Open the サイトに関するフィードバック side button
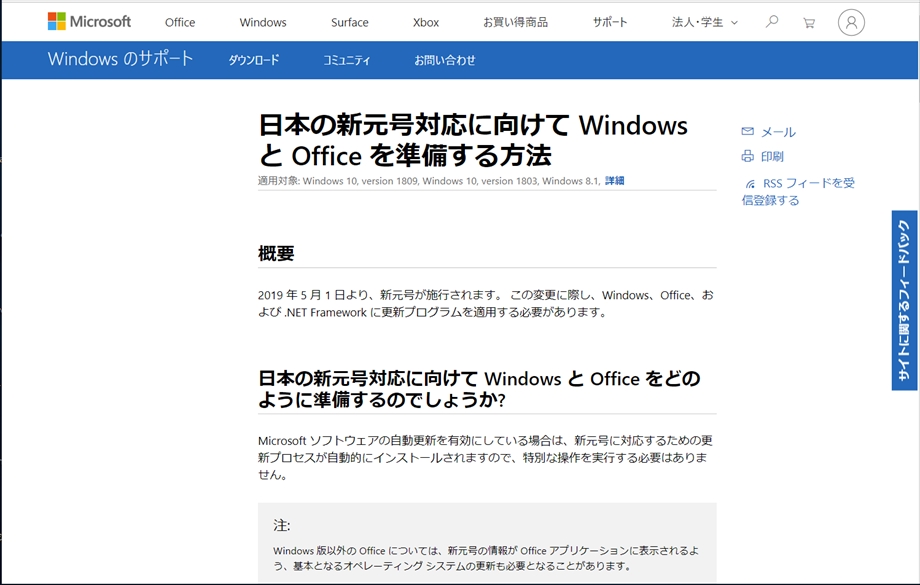 coord(904,300)
